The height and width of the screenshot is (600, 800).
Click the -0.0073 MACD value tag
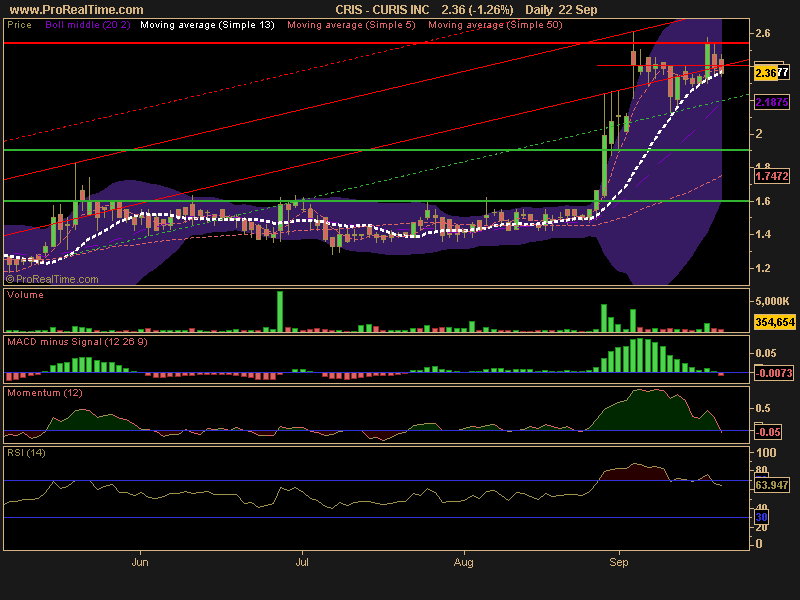coord(774,373)
